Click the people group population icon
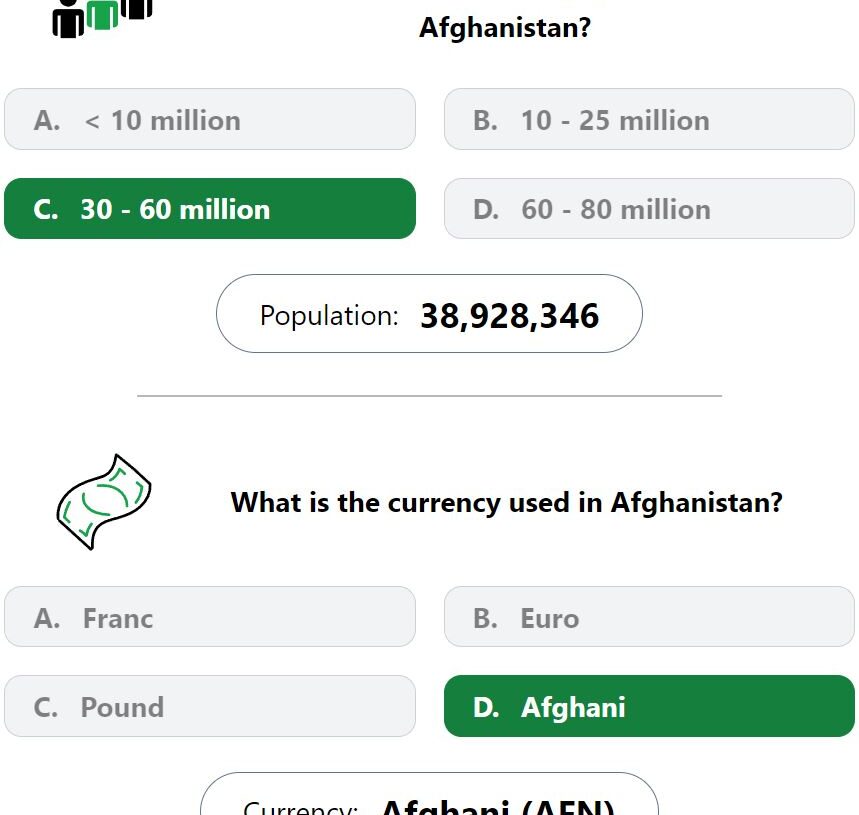 (x=102, y=18)
